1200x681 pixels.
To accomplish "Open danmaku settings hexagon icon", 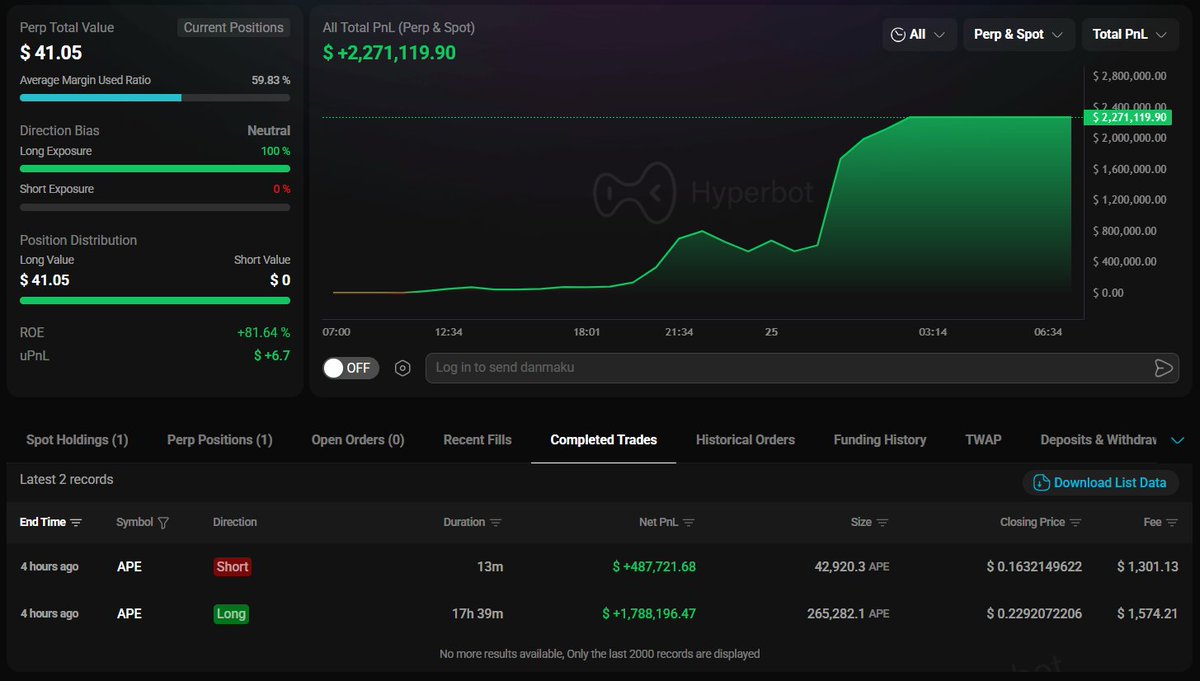I will click(403, 368).
